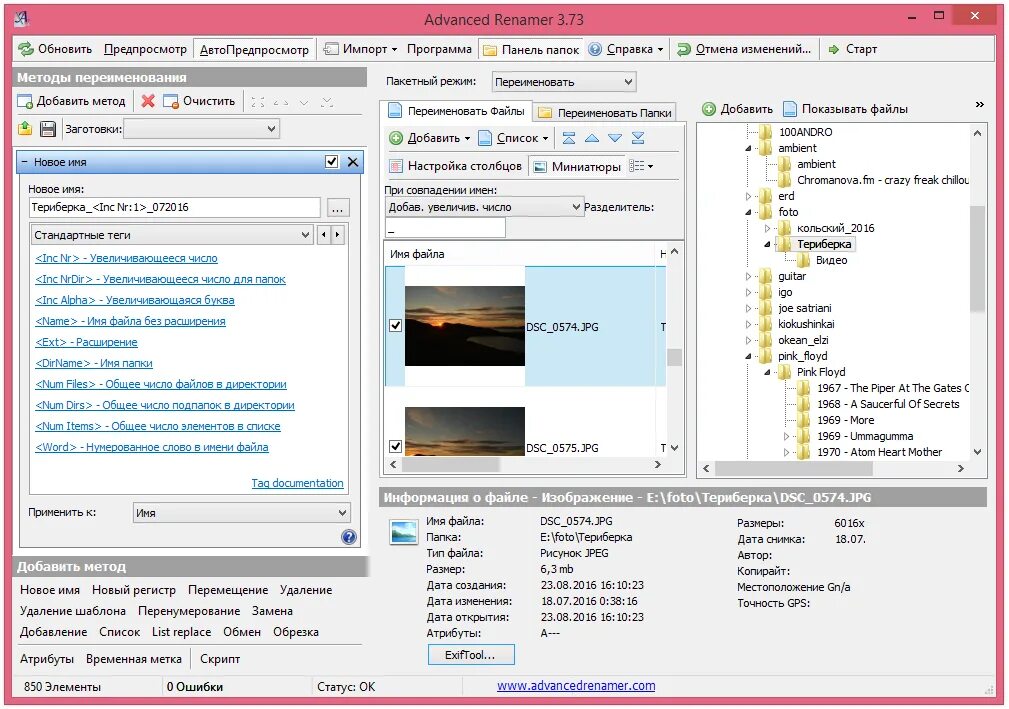Click <Inc Alpha> Увеличивающаяся буква link
This screenshot has height=709, width=1009.
[134, 300]
